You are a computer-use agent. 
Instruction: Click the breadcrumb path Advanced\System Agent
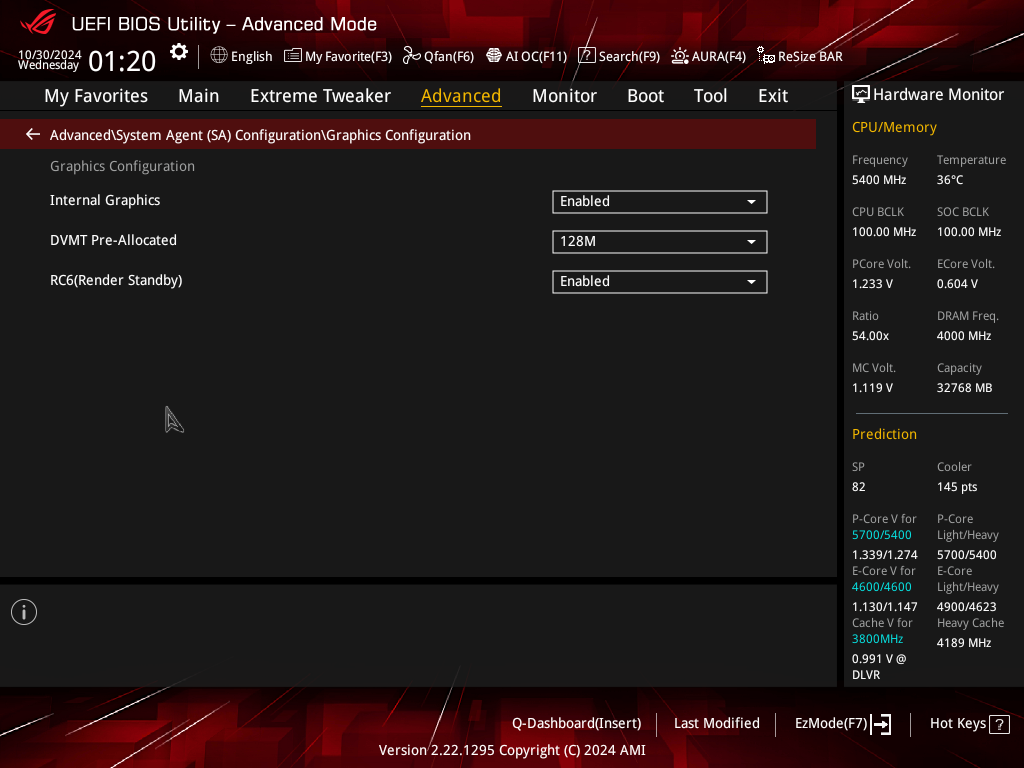(260, 135)
